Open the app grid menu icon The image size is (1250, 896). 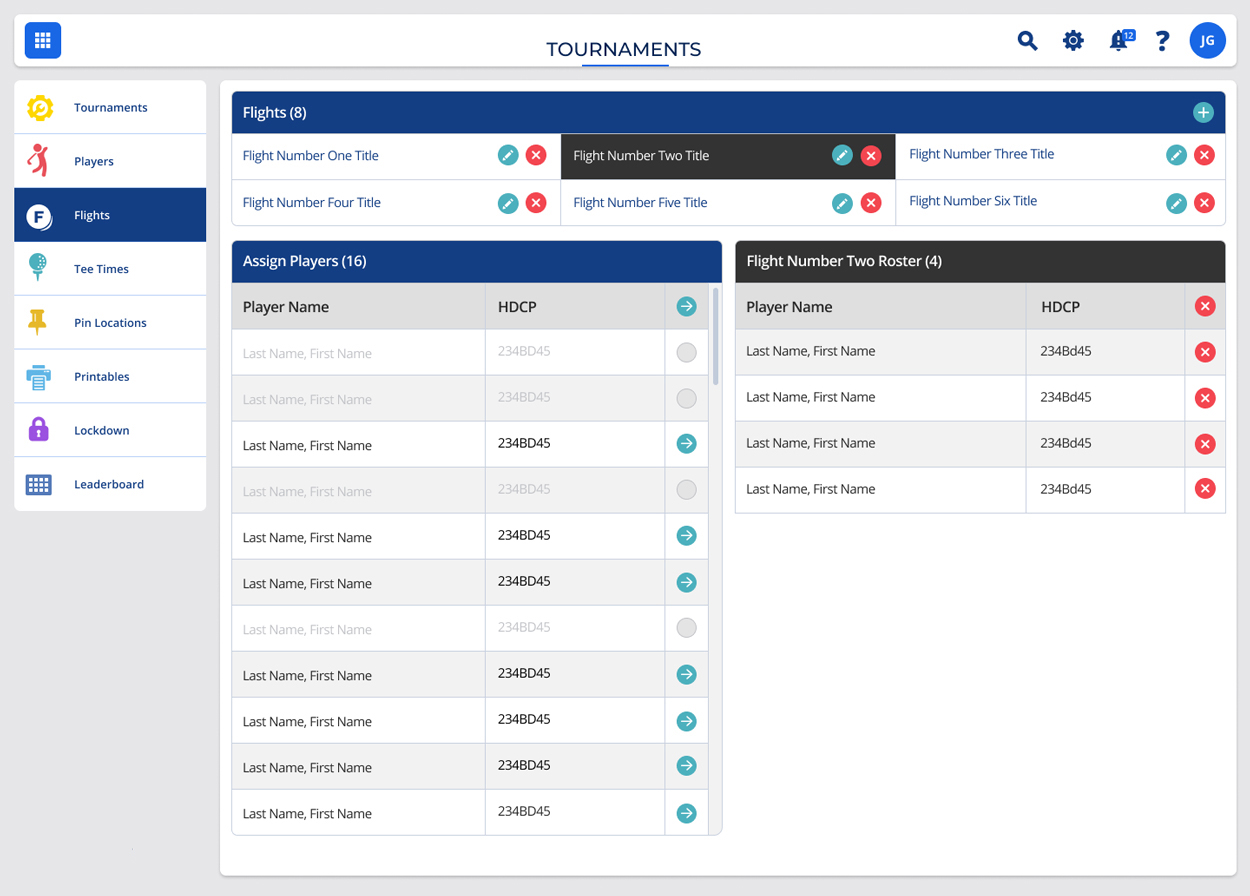(x=43, y=41)
